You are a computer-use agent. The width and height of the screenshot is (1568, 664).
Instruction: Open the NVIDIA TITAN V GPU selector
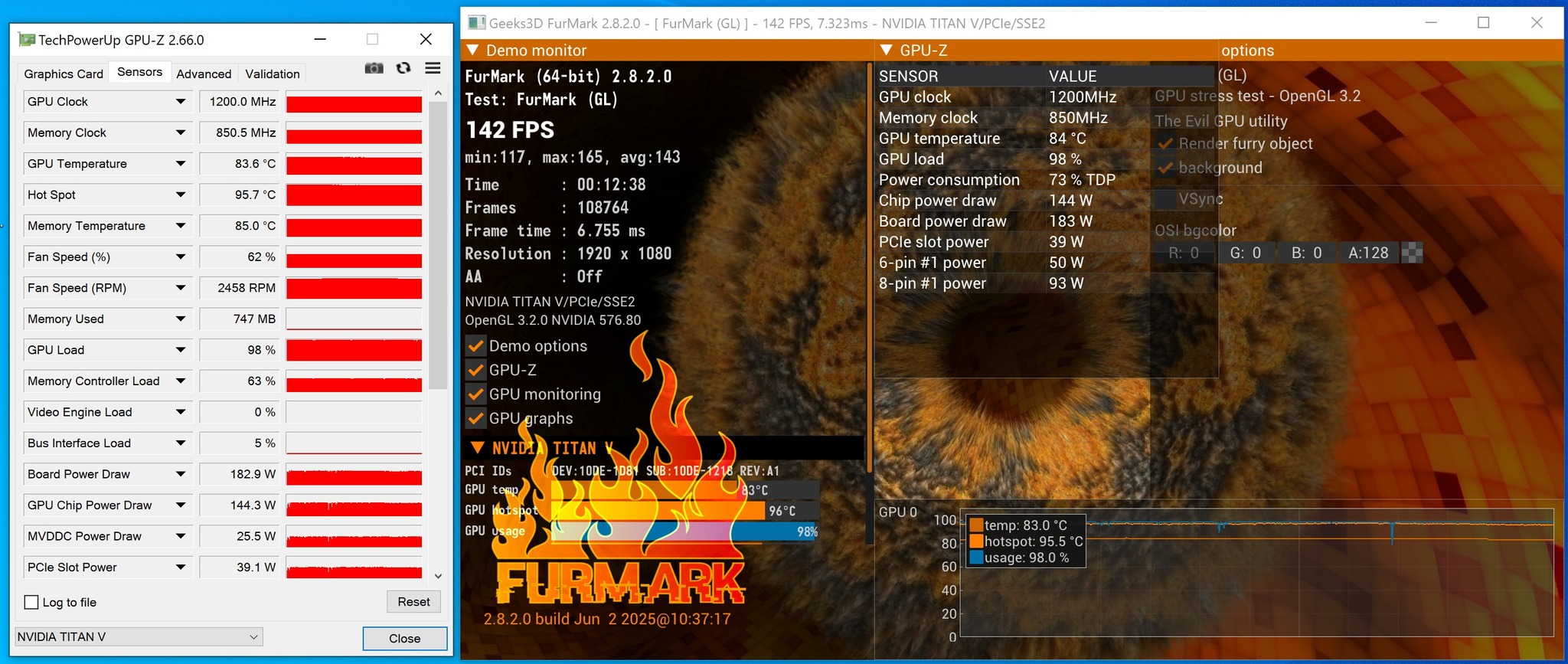pyautogui.click(x=139, y=637)
